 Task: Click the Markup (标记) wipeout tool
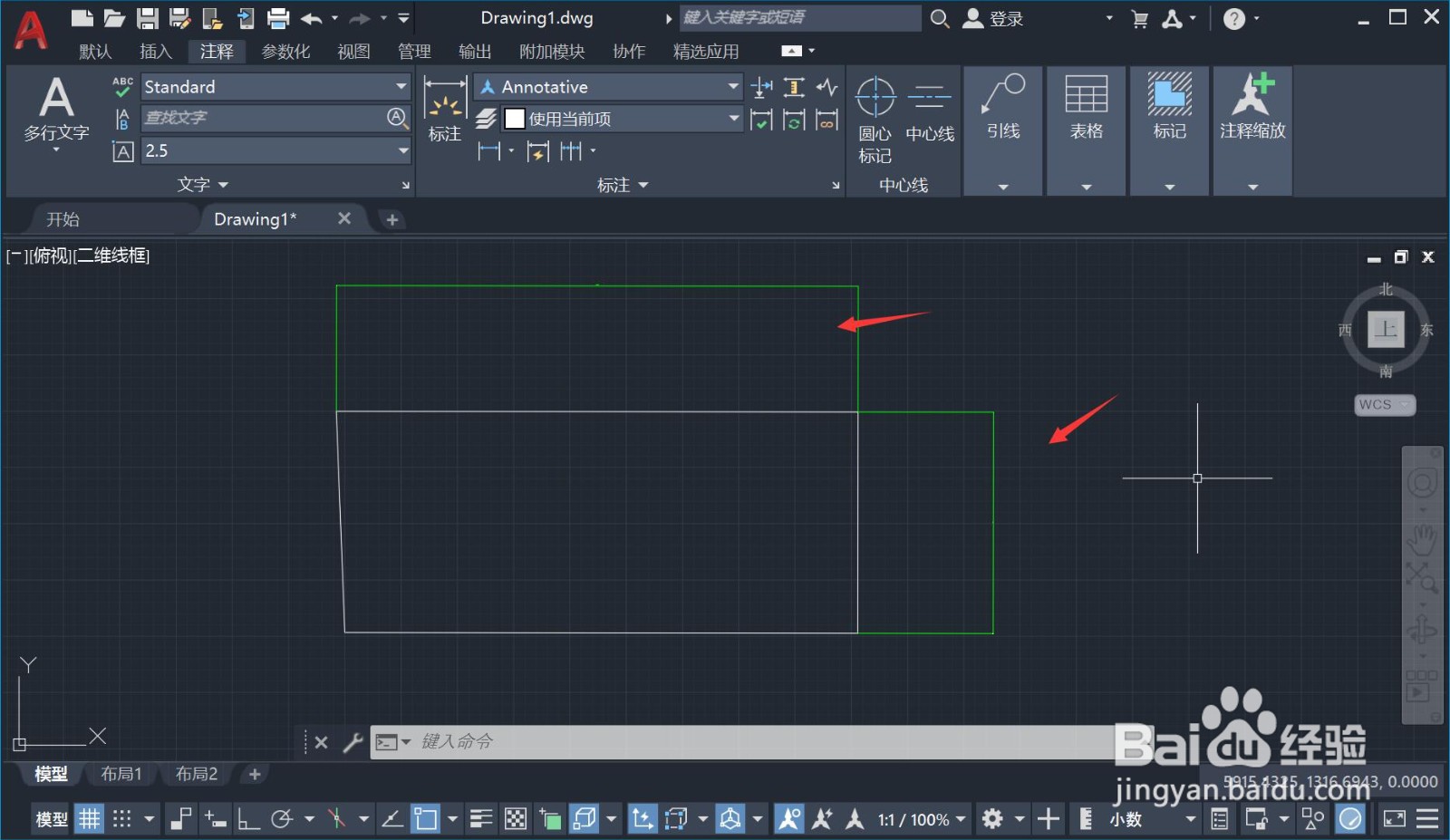click(1170, 107)
